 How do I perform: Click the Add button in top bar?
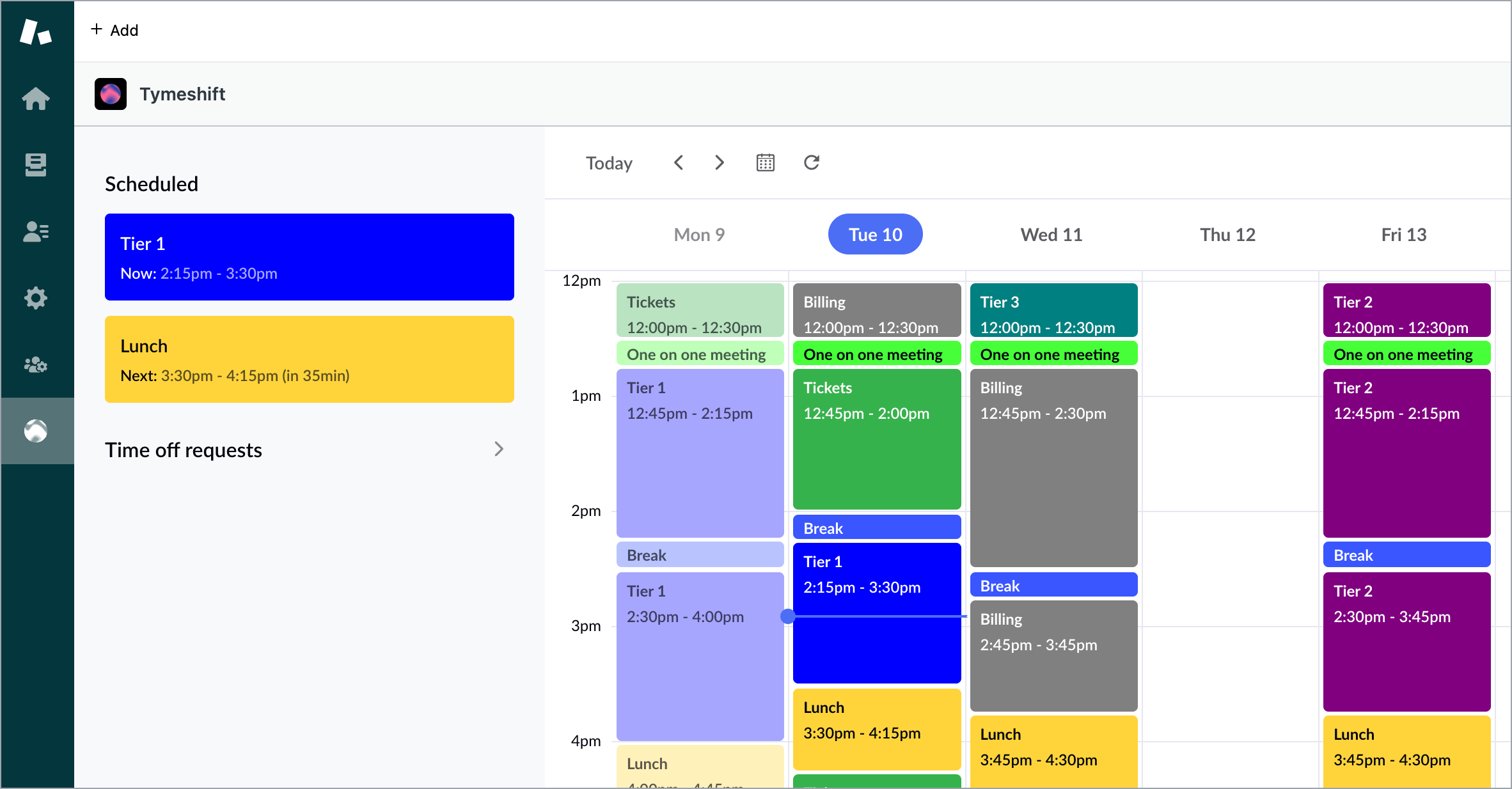click(115, 30)
